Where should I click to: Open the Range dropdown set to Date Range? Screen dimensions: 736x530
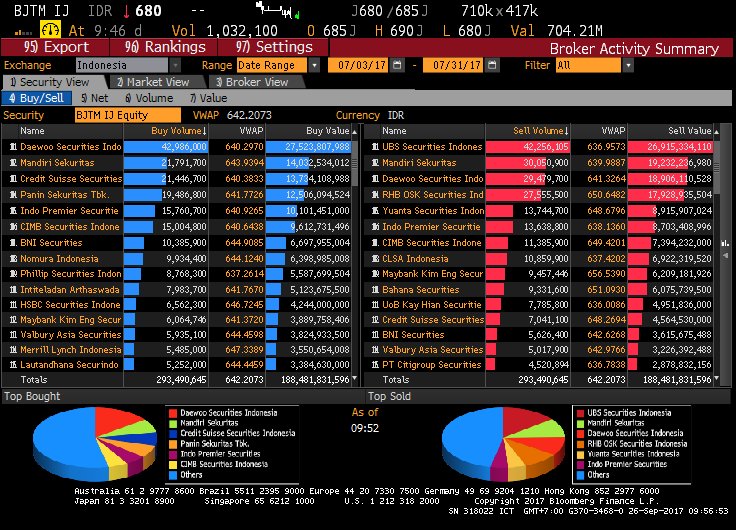coord(314,65)
